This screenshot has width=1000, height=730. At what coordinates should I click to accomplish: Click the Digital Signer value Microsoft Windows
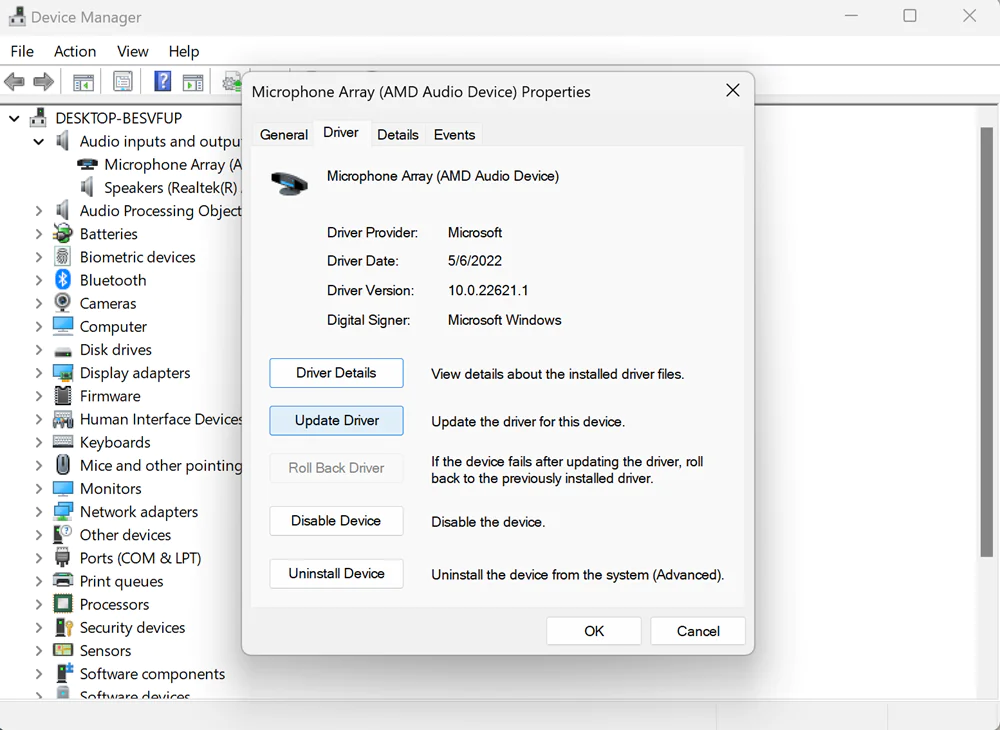point(504,320)
